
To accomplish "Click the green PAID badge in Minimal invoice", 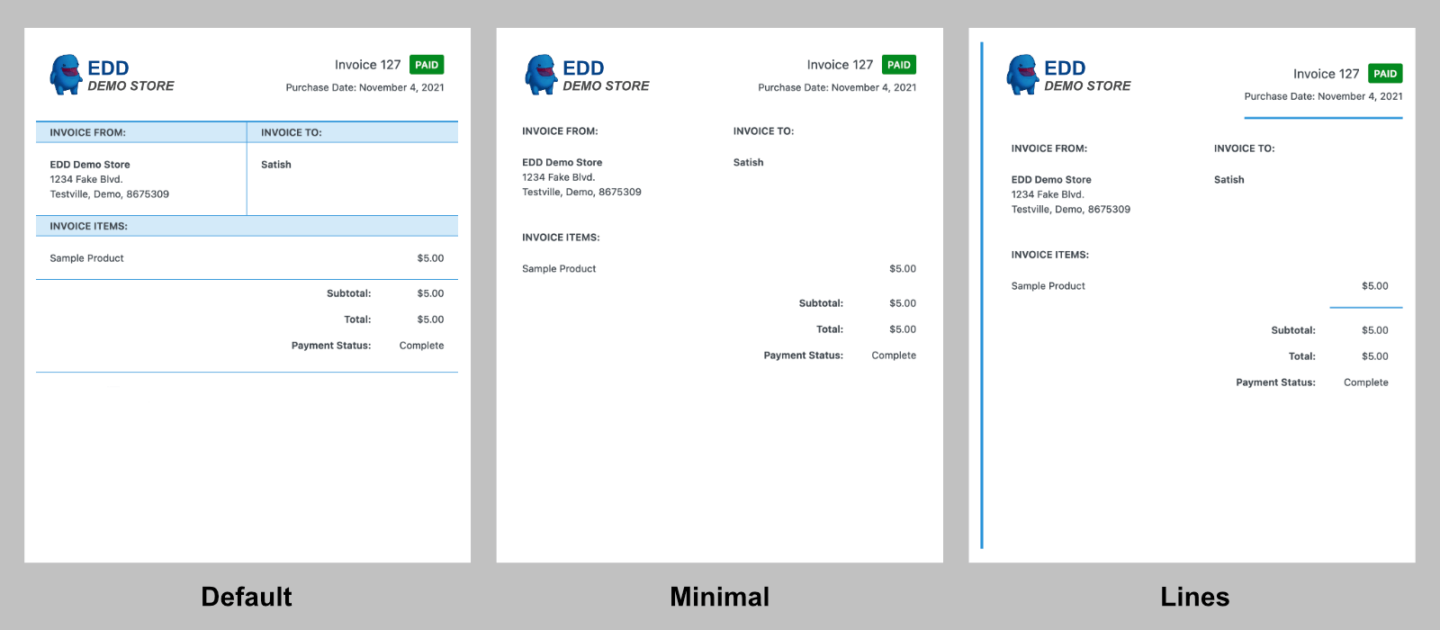I will pyautogui.click(x=899, y=65).
